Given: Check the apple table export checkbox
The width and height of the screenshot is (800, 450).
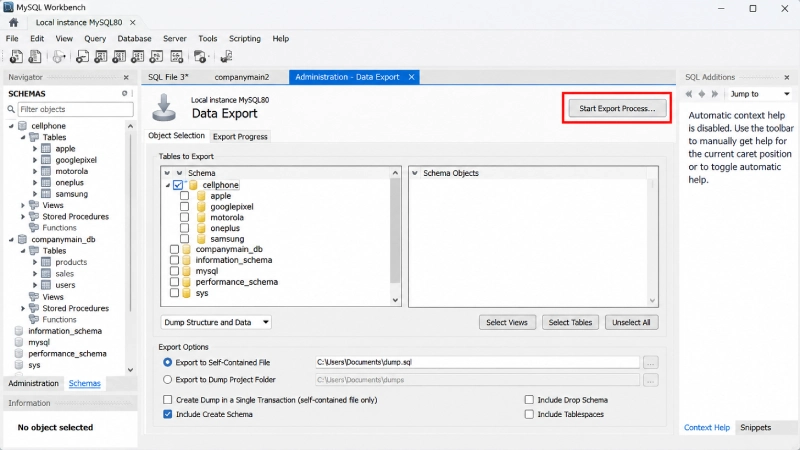Looking at the screenshot, I should point(184,195).
